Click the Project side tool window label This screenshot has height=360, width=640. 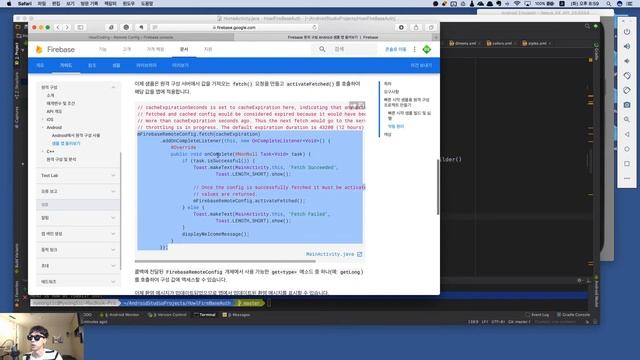[x=17, y=54]
